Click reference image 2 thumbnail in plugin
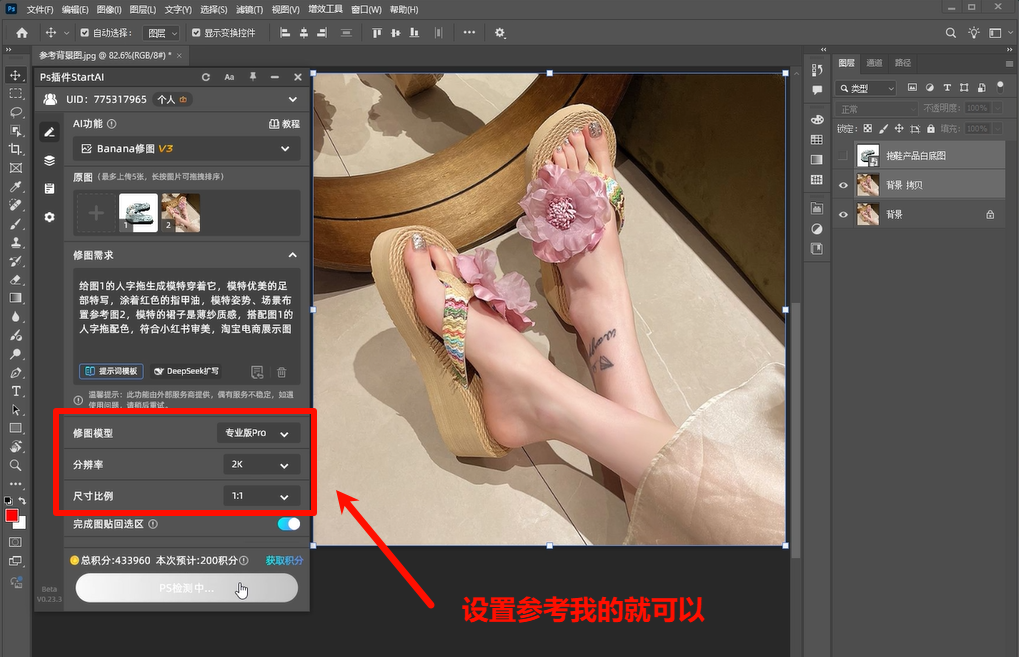This screenshot has width=1019, height=657. pyautogui.click(x=180, y=214)
